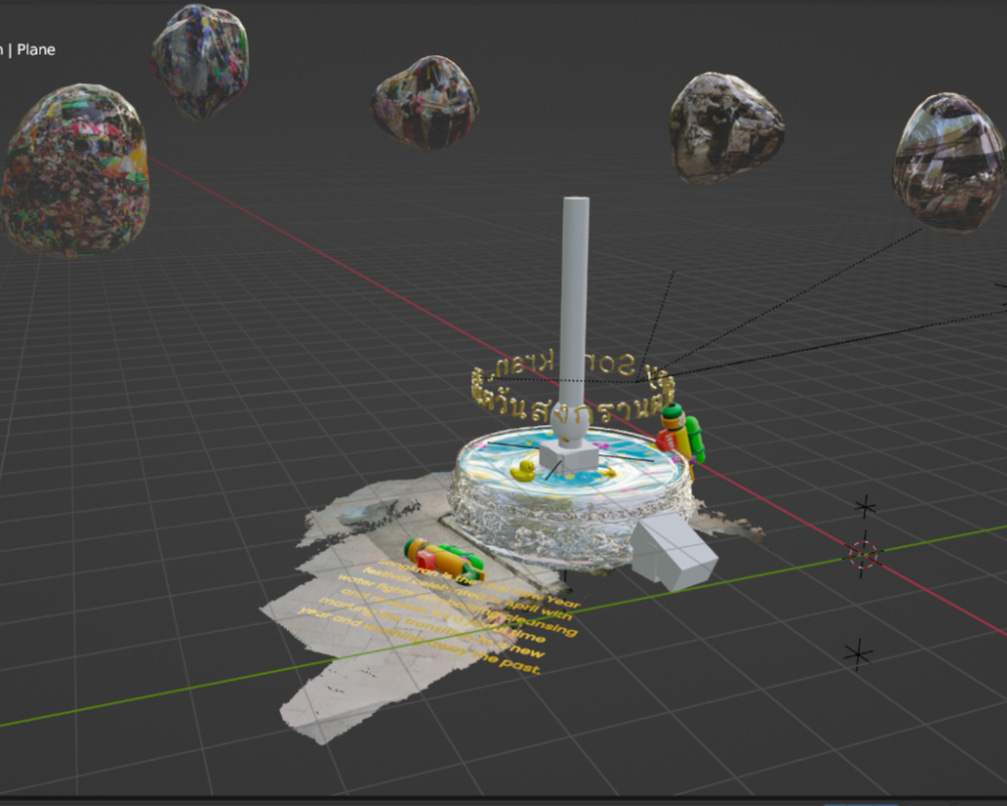
Task: Select the empty marker below the 3D cursor
Action: tap(858, 654)
